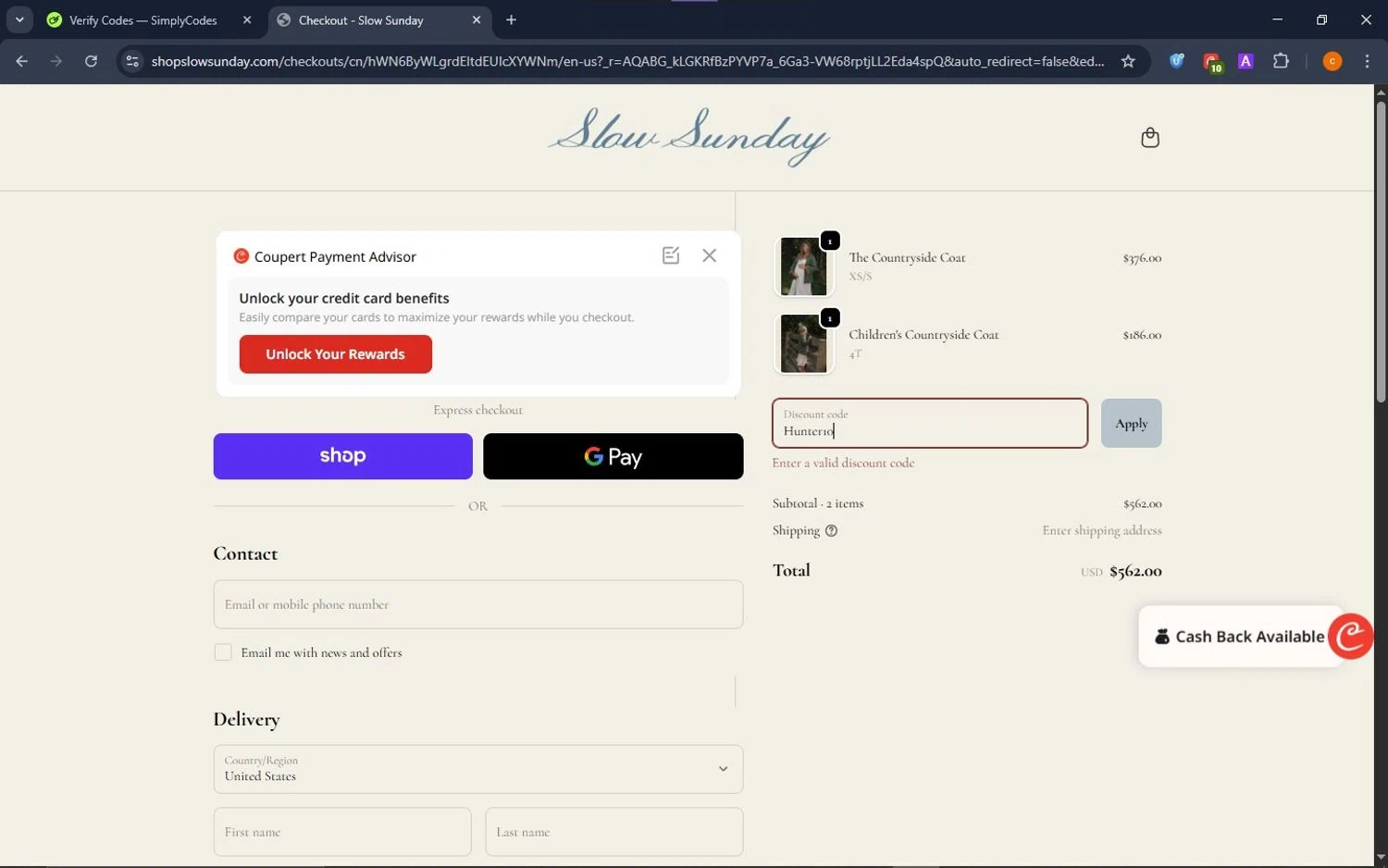Select the Checkout - Slow Sunday tab

tap(361, 20)
